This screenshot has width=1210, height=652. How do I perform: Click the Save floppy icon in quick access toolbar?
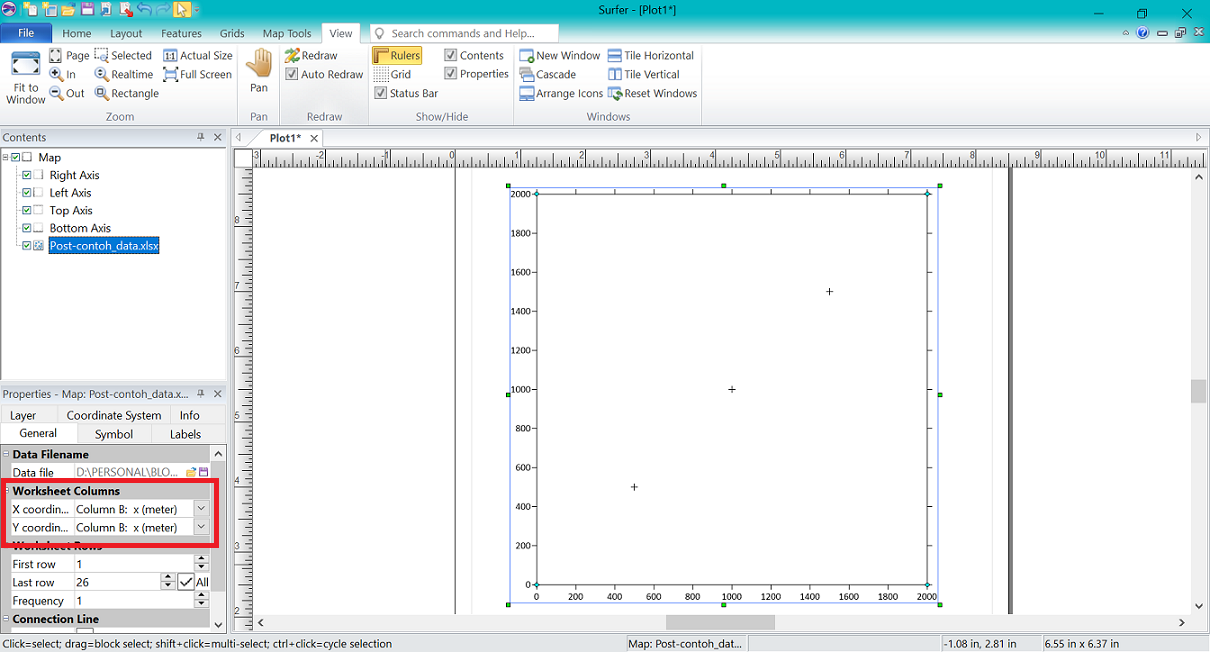[x=87, y=9]
